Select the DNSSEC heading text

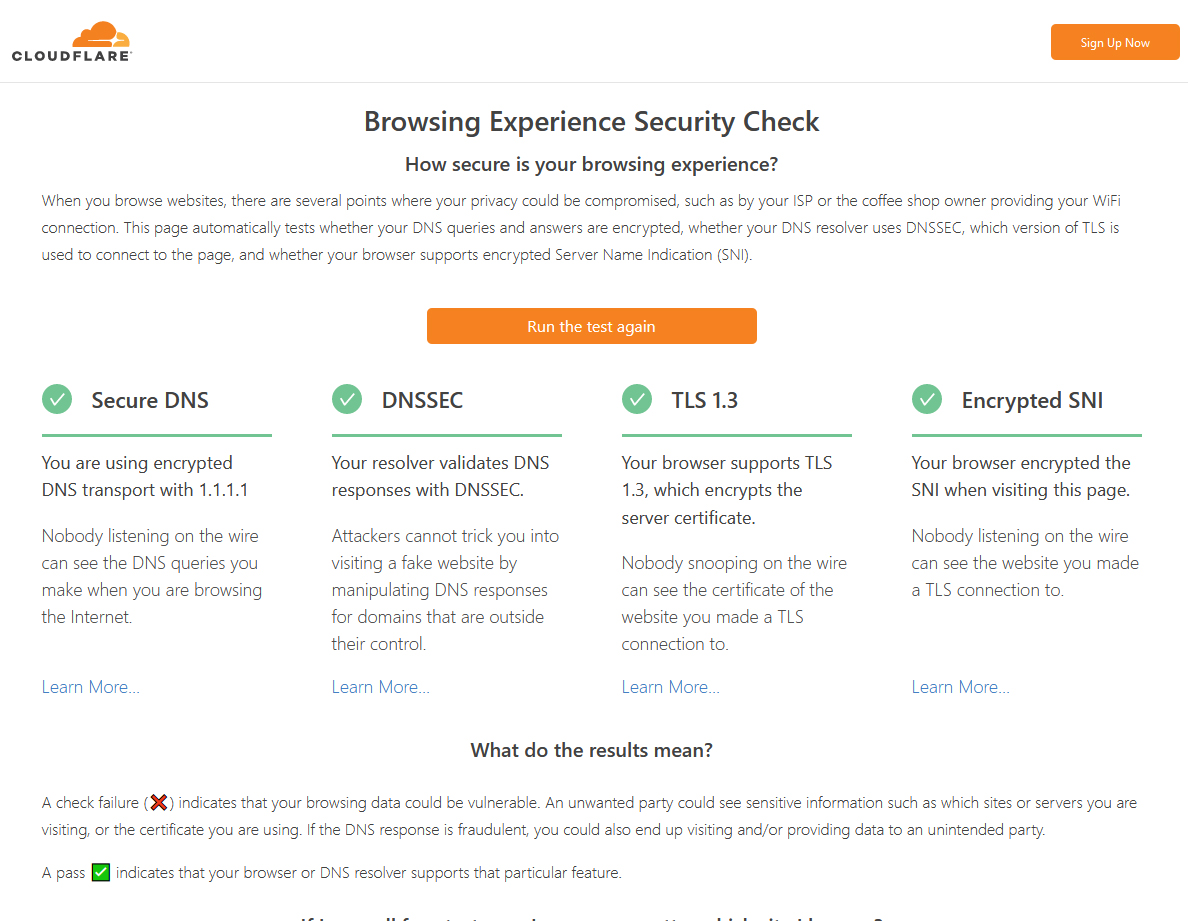[x=422, y=401]
